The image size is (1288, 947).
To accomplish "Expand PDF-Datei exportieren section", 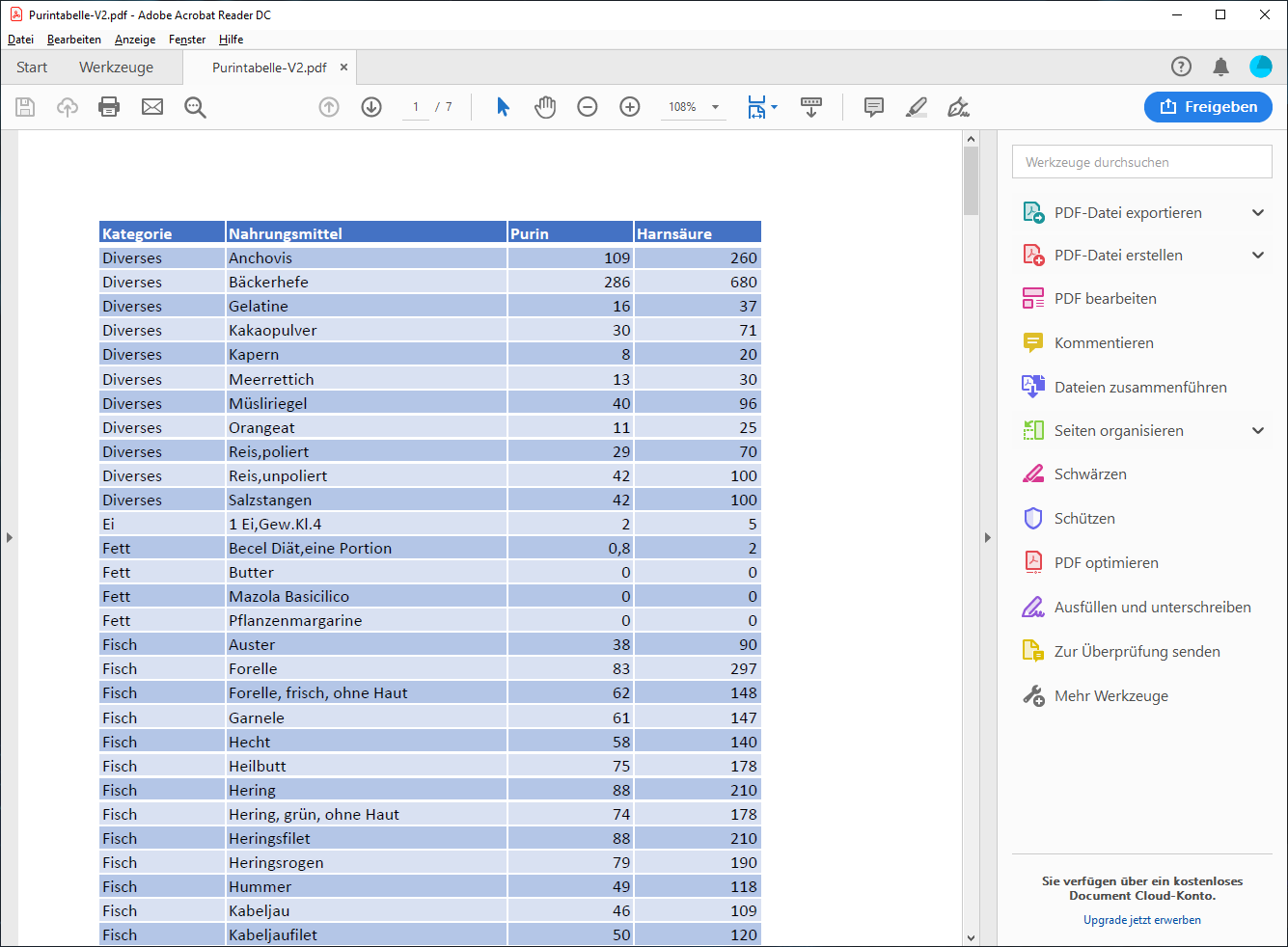I will pyautogui.click(x=1258, y=213).
